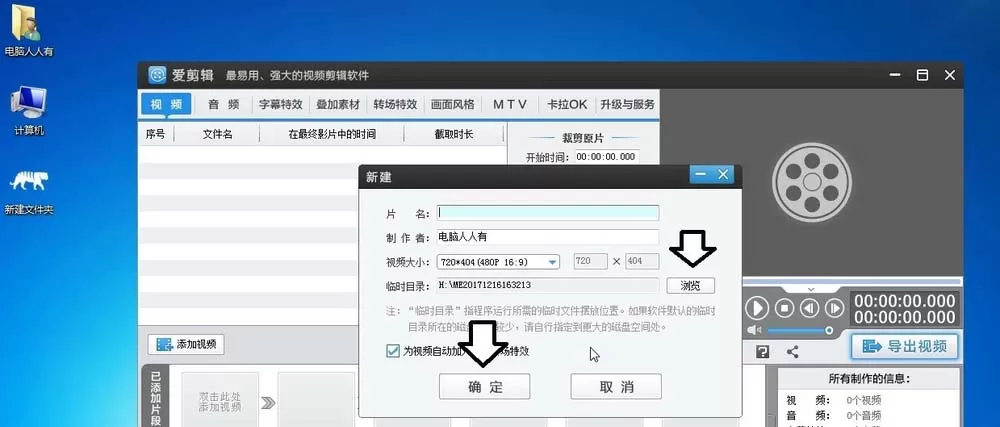Click the 片名 input field in the dialog

(548, 213)
